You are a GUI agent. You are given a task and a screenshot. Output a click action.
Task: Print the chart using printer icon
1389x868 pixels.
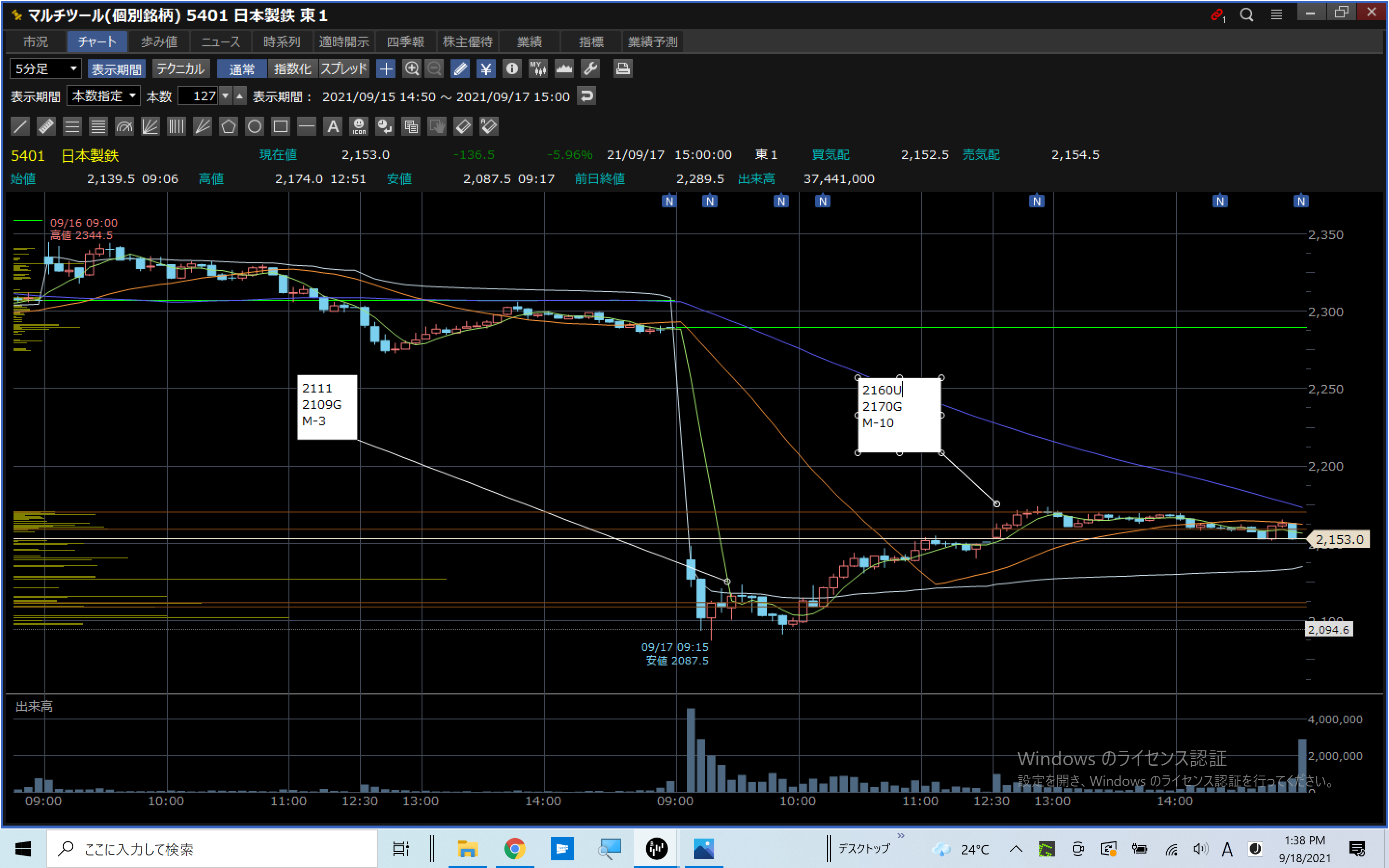(623, 69)
